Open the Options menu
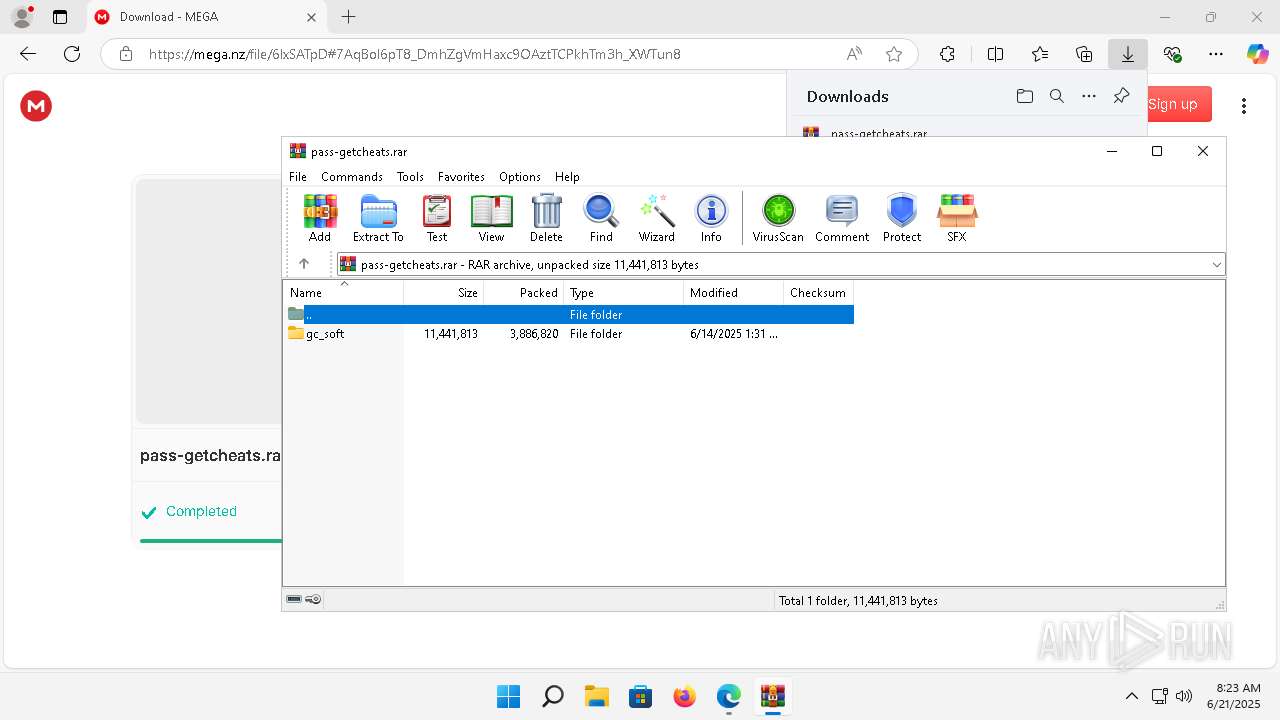 pyautogui.click(x=520, y=176)
